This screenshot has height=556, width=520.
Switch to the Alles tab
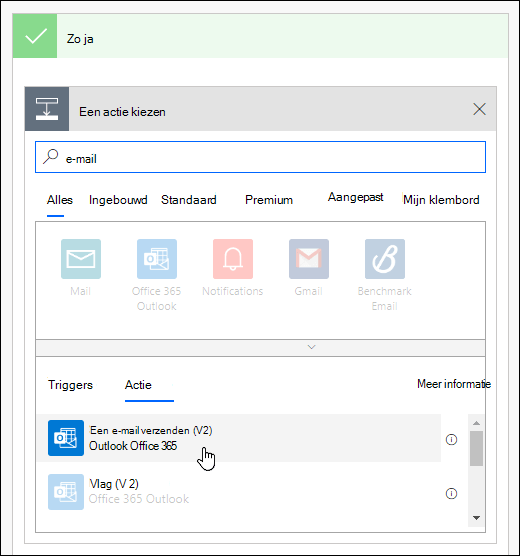pyautogui.click(x=60, y=200)
